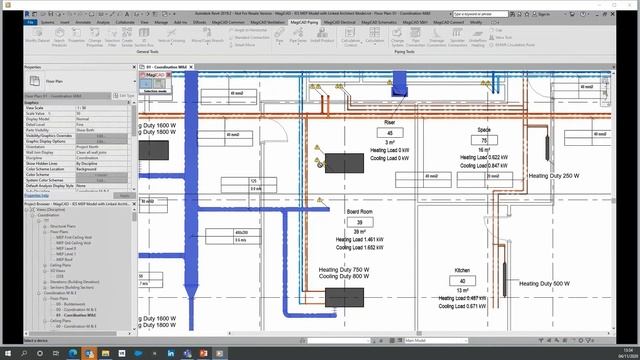Switch to the MagiCAD Ventilation tab
640x360 pixels.
point(268,22)
